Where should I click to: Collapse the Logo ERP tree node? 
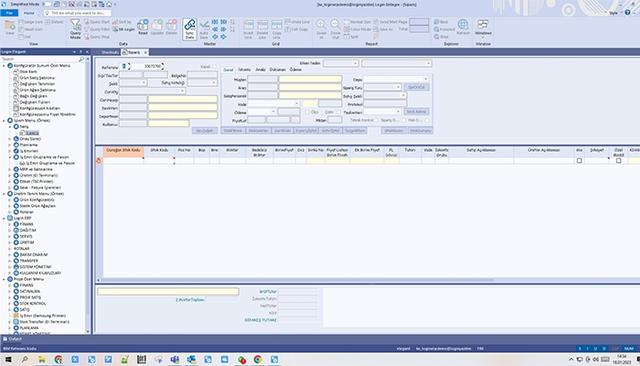(x=4, y=218)
